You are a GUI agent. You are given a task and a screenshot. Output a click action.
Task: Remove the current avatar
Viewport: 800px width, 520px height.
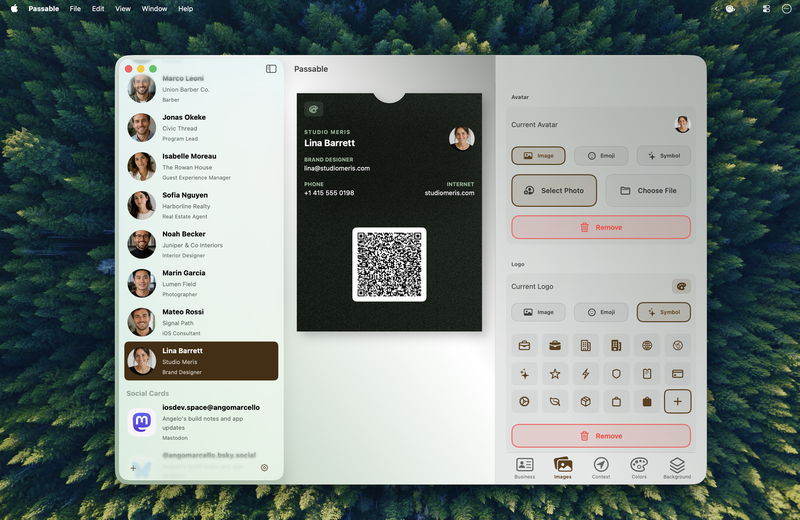[601, 227]
